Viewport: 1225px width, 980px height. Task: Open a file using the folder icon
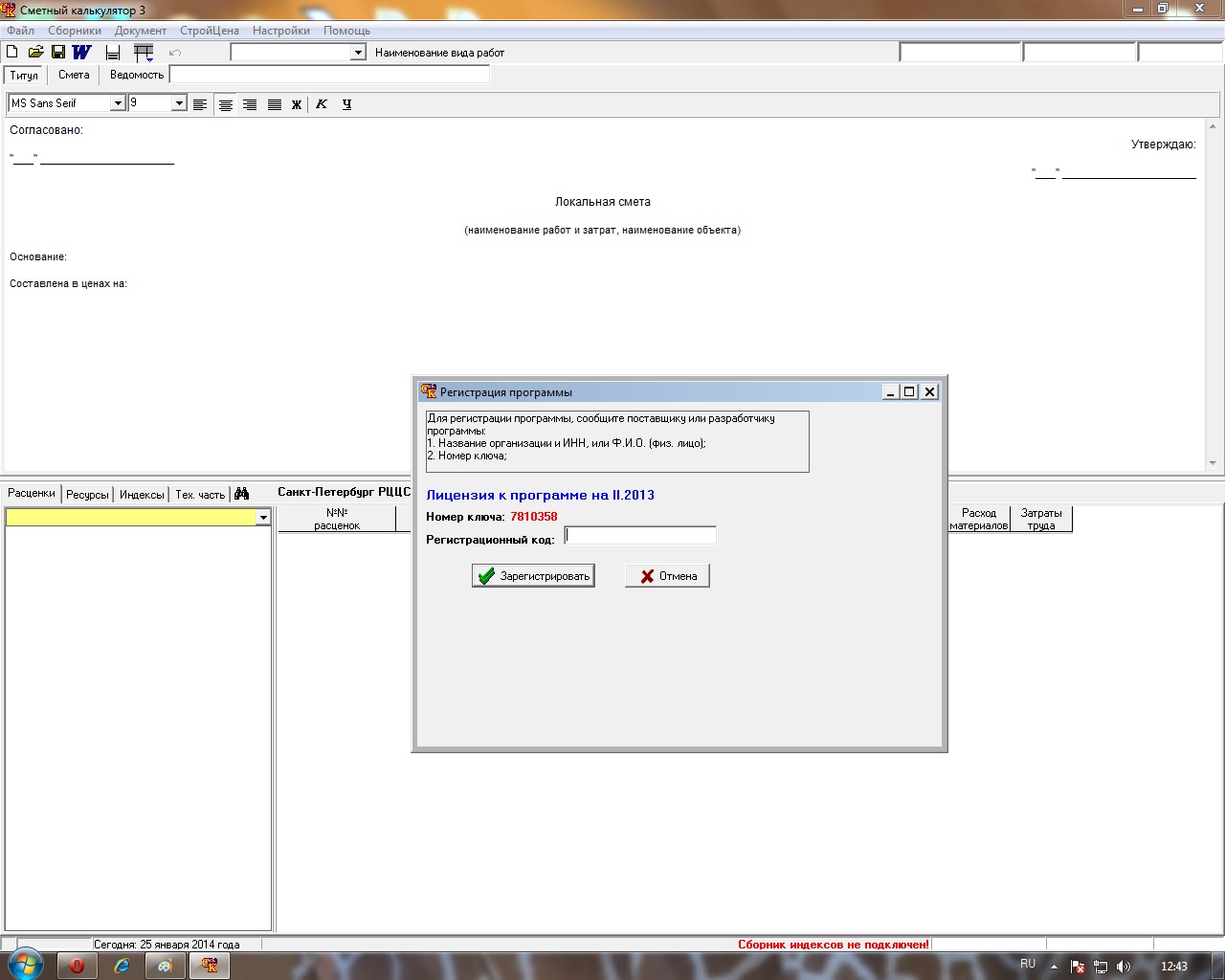pyautogui.click(x=35, y=52)
